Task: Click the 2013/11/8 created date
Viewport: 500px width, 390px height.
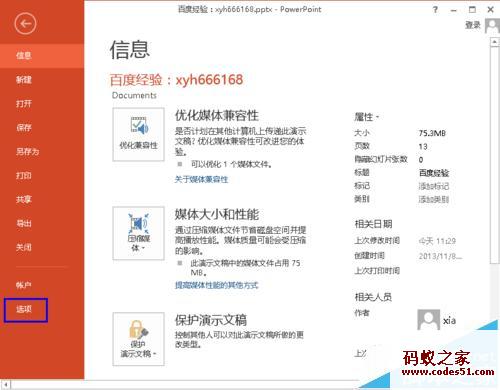Action: point(440,256)
